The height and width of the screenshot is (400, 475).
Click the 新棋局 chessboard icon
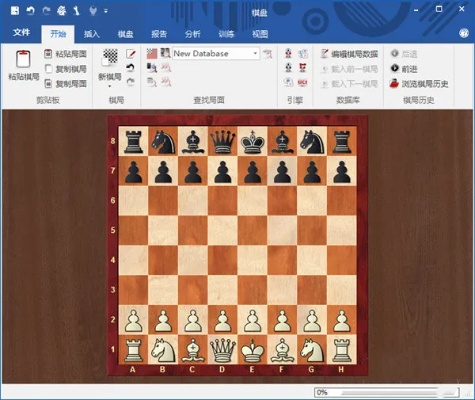click(110, 57)
